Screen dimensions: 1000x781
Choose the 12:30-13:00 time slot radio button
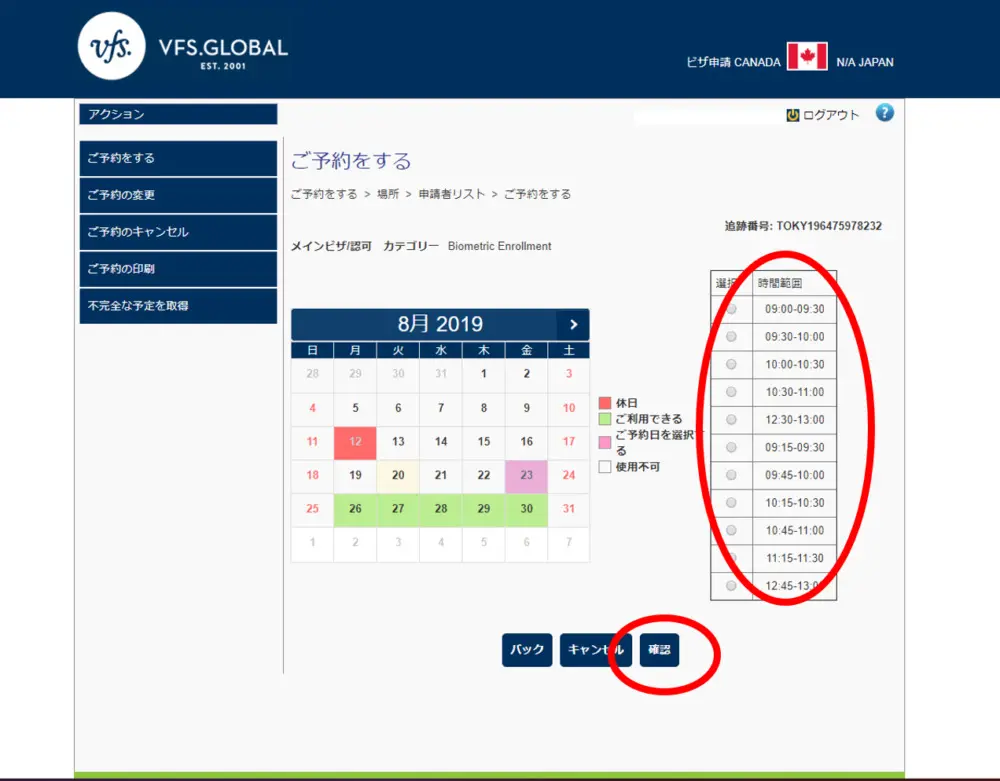pos(731,420)
